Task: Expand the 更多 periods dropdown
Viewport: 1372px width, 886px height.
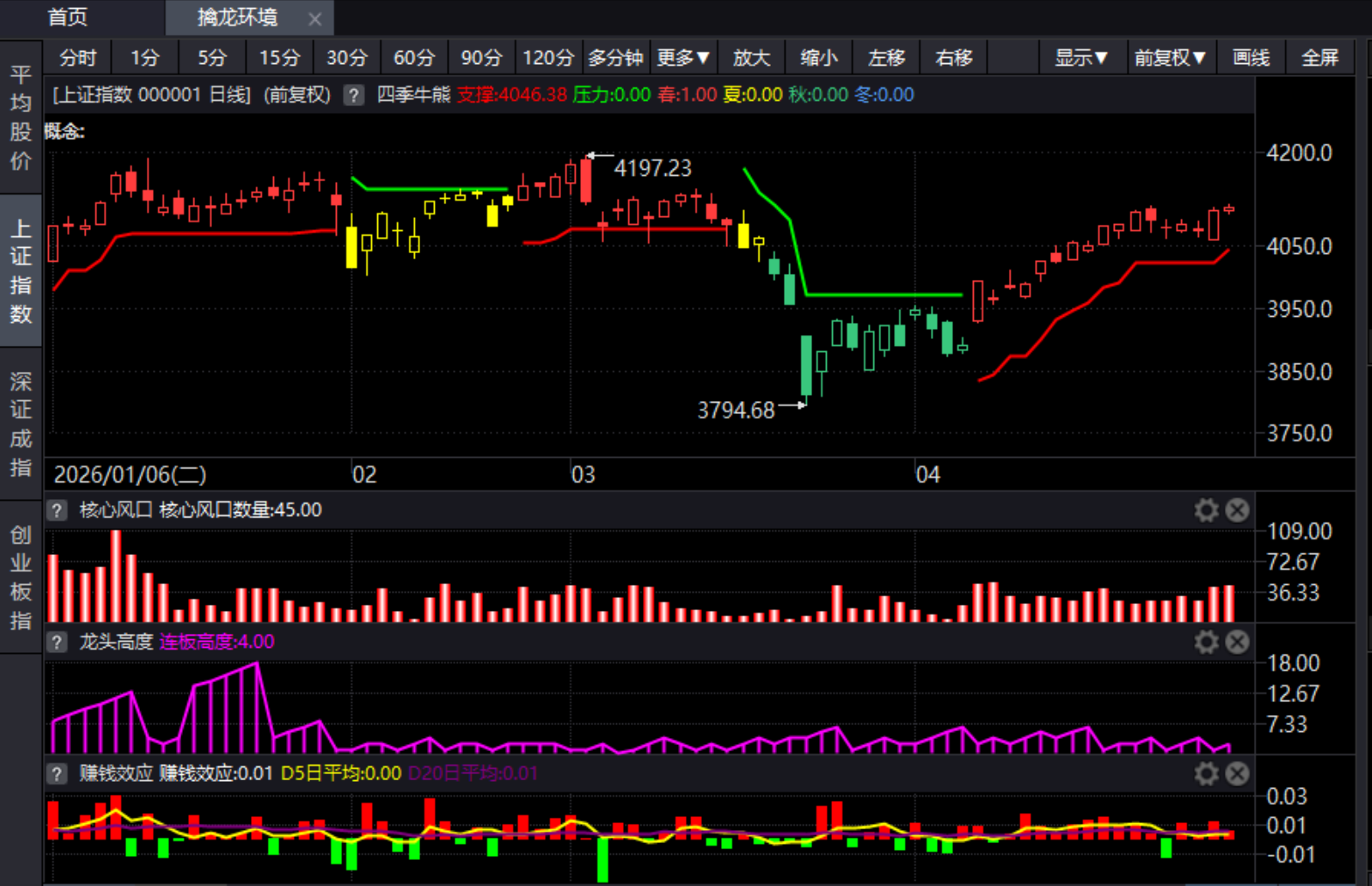Action: [683, 58]
